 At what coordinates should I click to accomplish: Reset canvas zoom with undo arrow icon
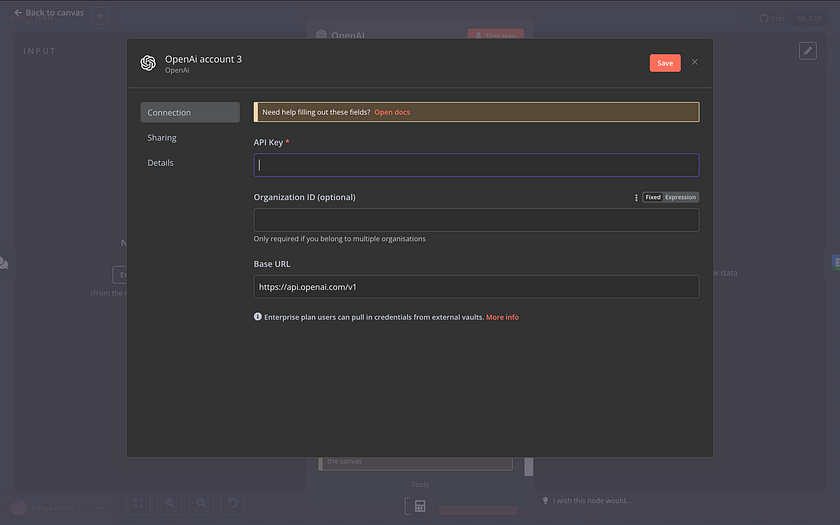pos(232,502)
